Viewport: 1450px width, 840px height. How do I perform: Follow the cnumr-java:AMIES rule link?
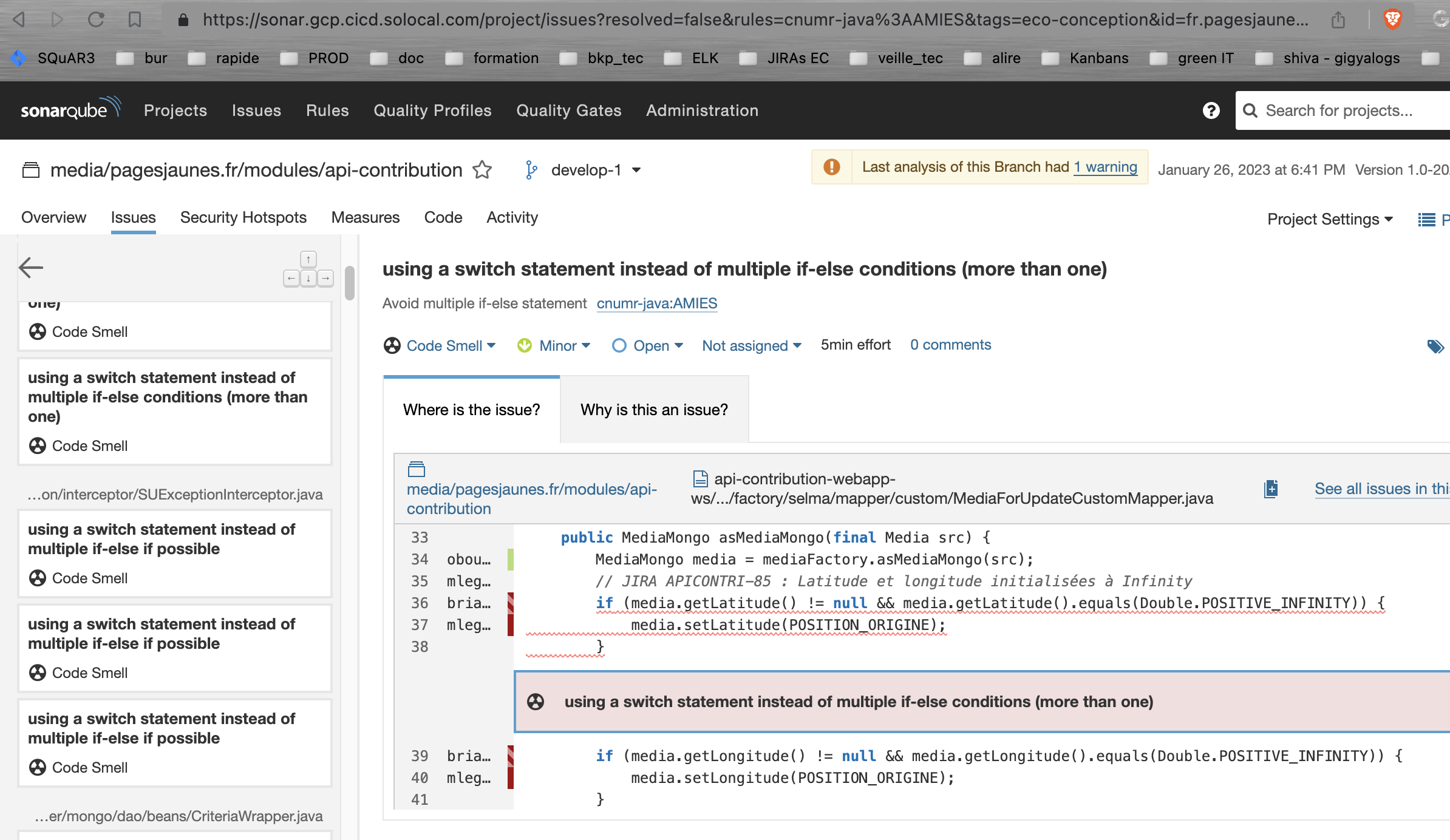pyautogui.click(x=656, y=303)
